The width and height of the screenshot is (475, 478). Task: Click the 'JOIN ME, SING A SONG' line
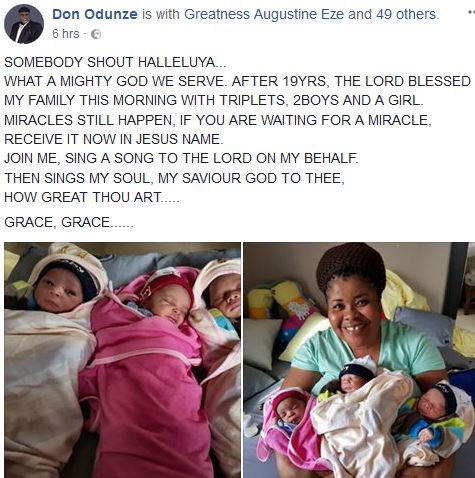(x=181, y=158)
